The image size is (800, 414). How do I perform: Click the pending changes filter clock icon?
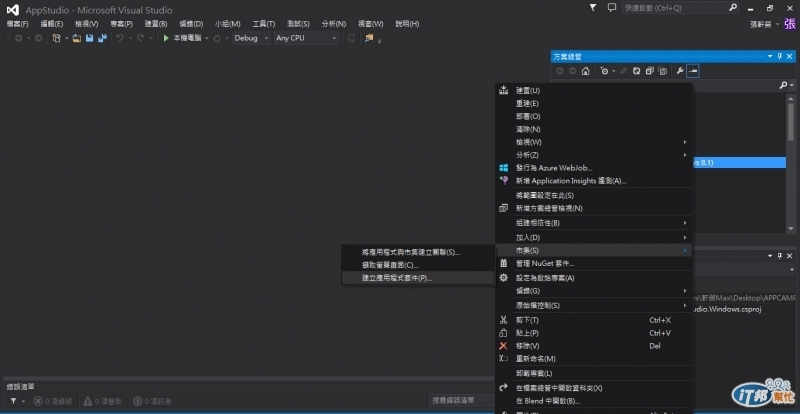click(605, 71)
